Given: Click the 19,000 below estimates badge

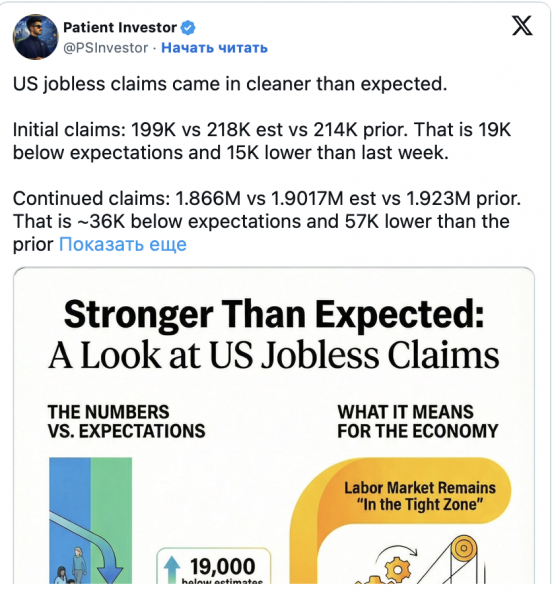Looking at the screenshot, I should coord(214,566).
